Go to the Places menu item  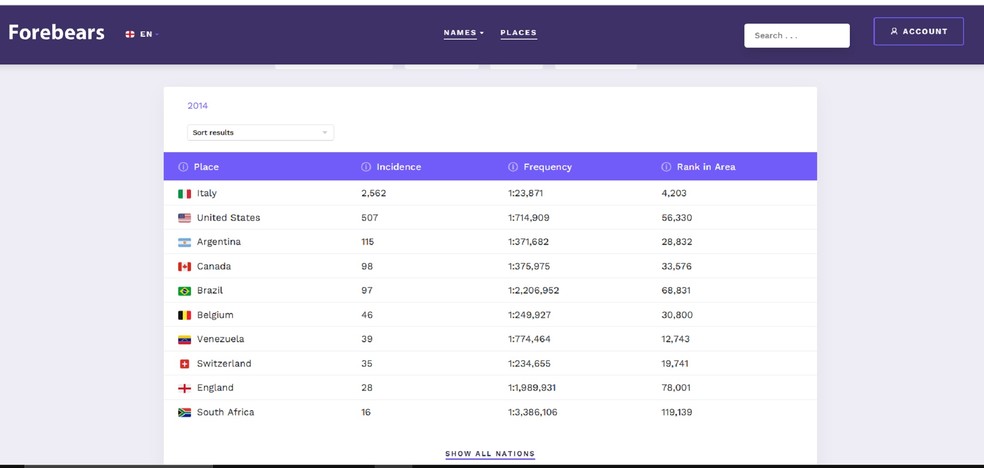pos(518,33)
